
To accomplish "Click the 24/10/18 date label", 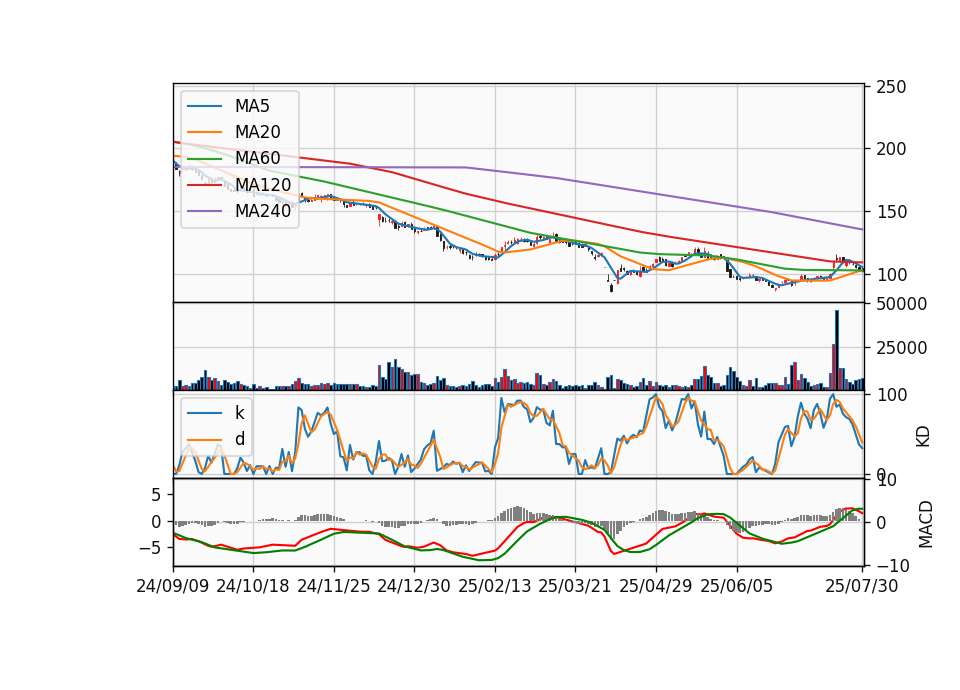I will click(253, 587).
